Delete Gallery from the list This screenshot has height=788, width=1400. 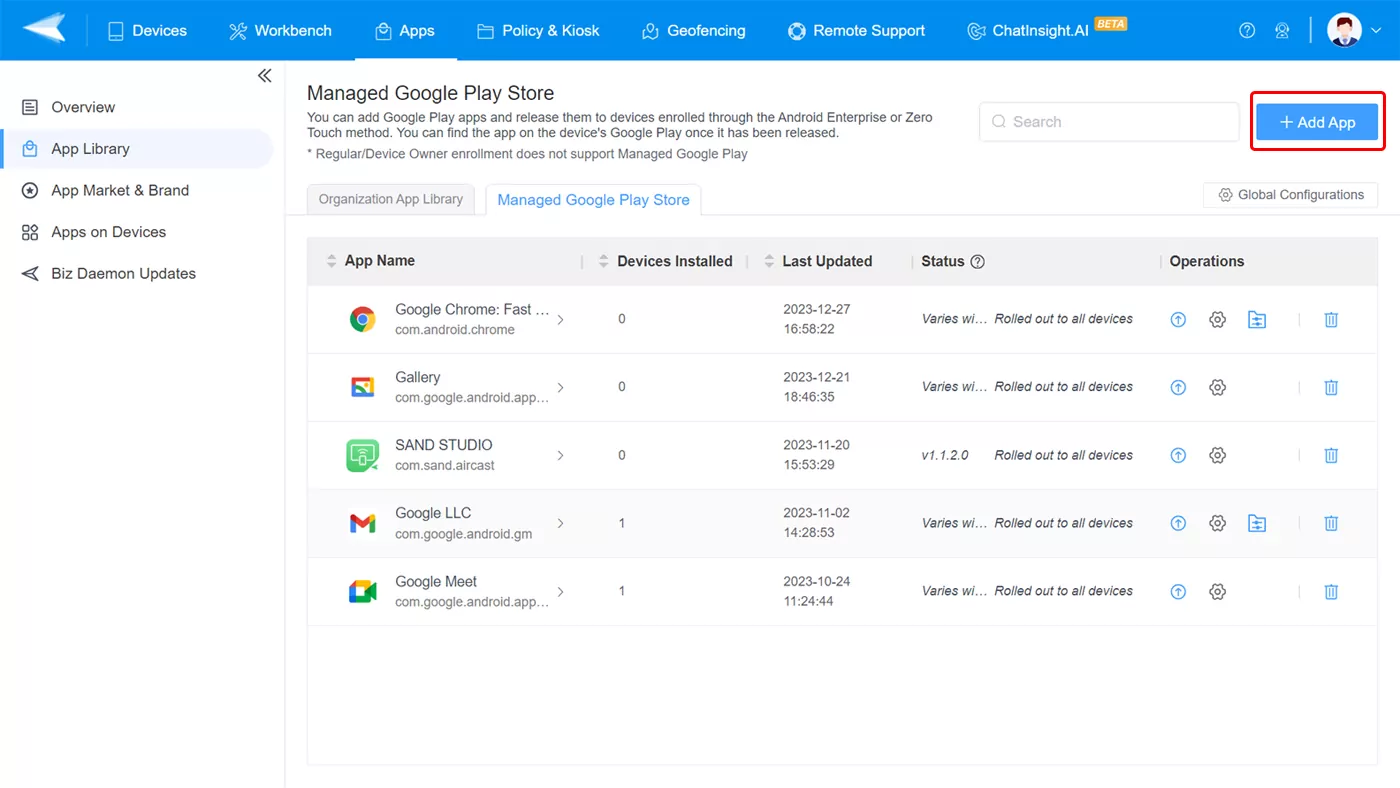click(1331, 387)
